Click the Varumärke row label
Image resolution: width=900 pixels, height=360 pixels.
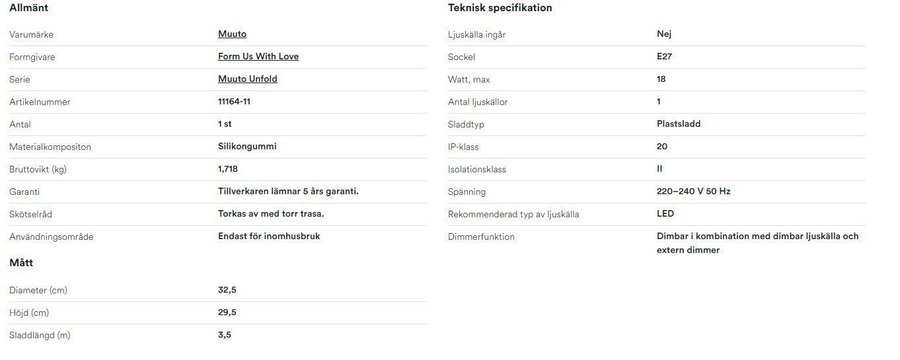click(31, 34)
